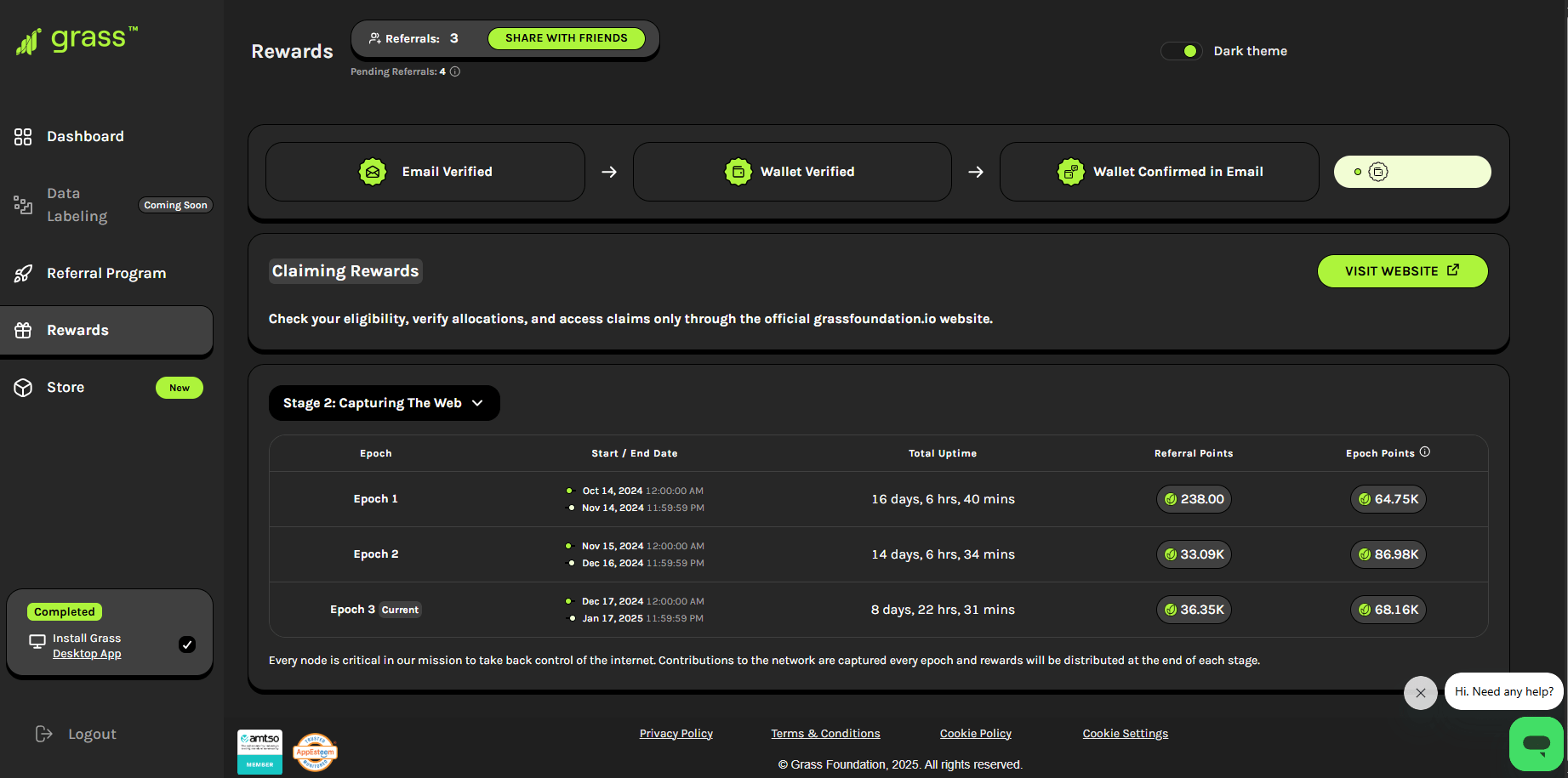Image resolution: width=1568 pixels, height=778 pixels.
Task: Click Wallet Confirmed in Email icon
Action: tap(1071, 172)
